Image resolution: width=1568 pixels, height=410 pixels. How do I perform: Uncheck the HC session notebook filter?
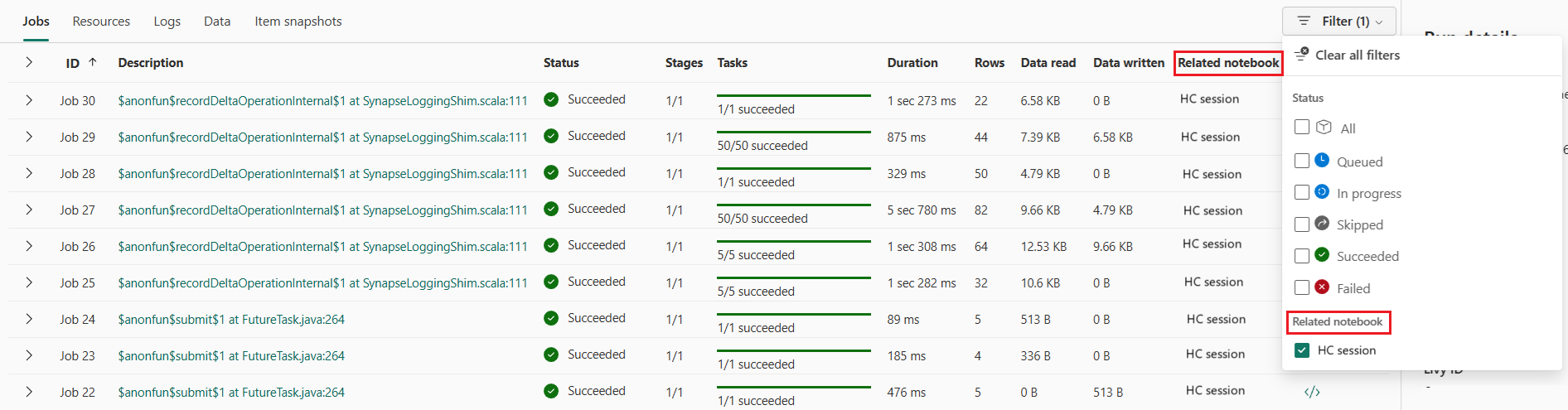click(1302, 350)
